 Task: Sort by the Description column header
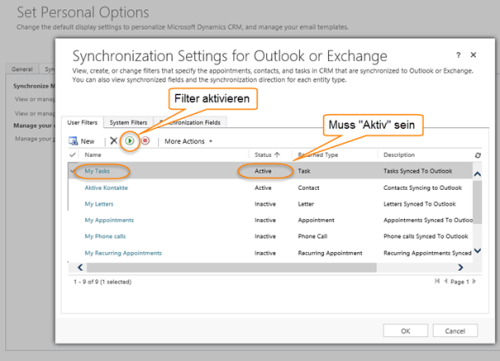[x=399, y=155]
